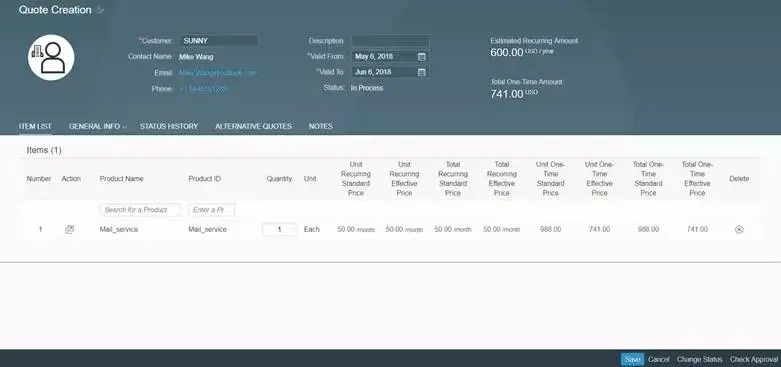Open the Status History tab

tap(169, 126)
